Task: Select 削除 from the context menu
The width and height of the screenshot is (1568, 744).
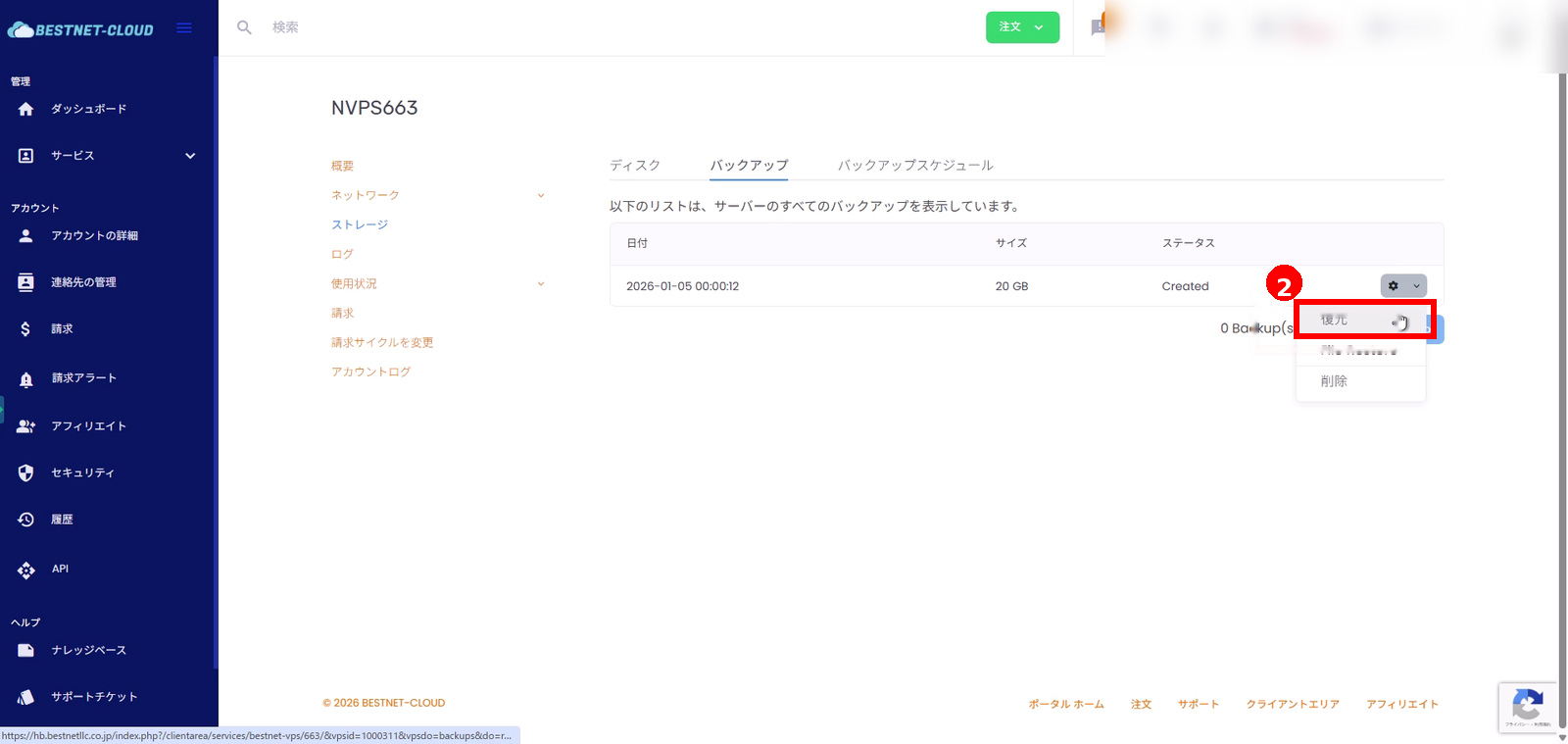Action: click(x=1334, y=381)
